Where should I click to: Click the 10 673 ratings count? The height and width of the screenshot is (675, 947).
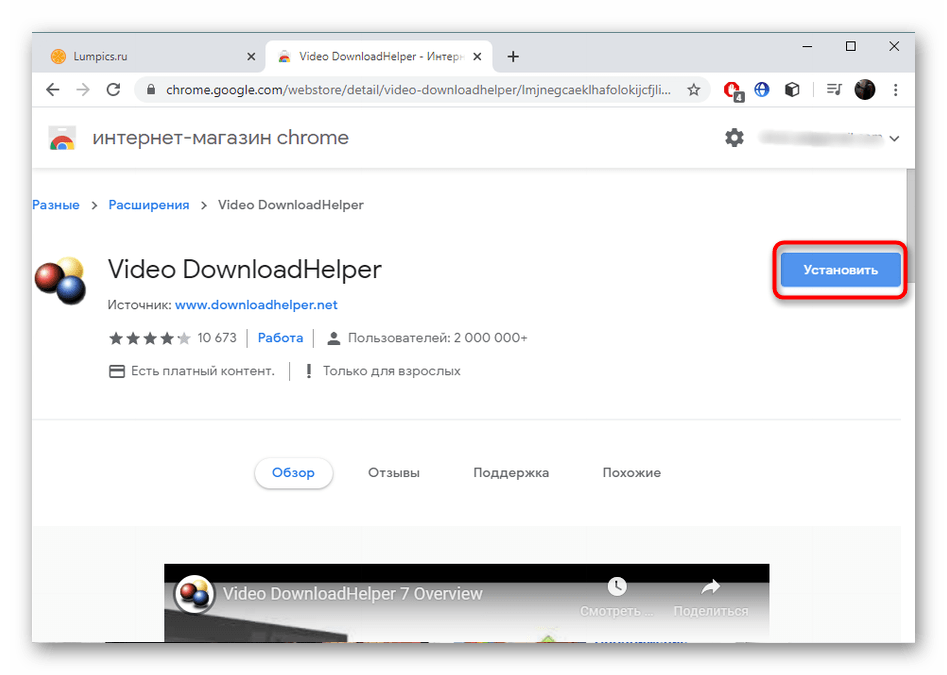[217, 338]
